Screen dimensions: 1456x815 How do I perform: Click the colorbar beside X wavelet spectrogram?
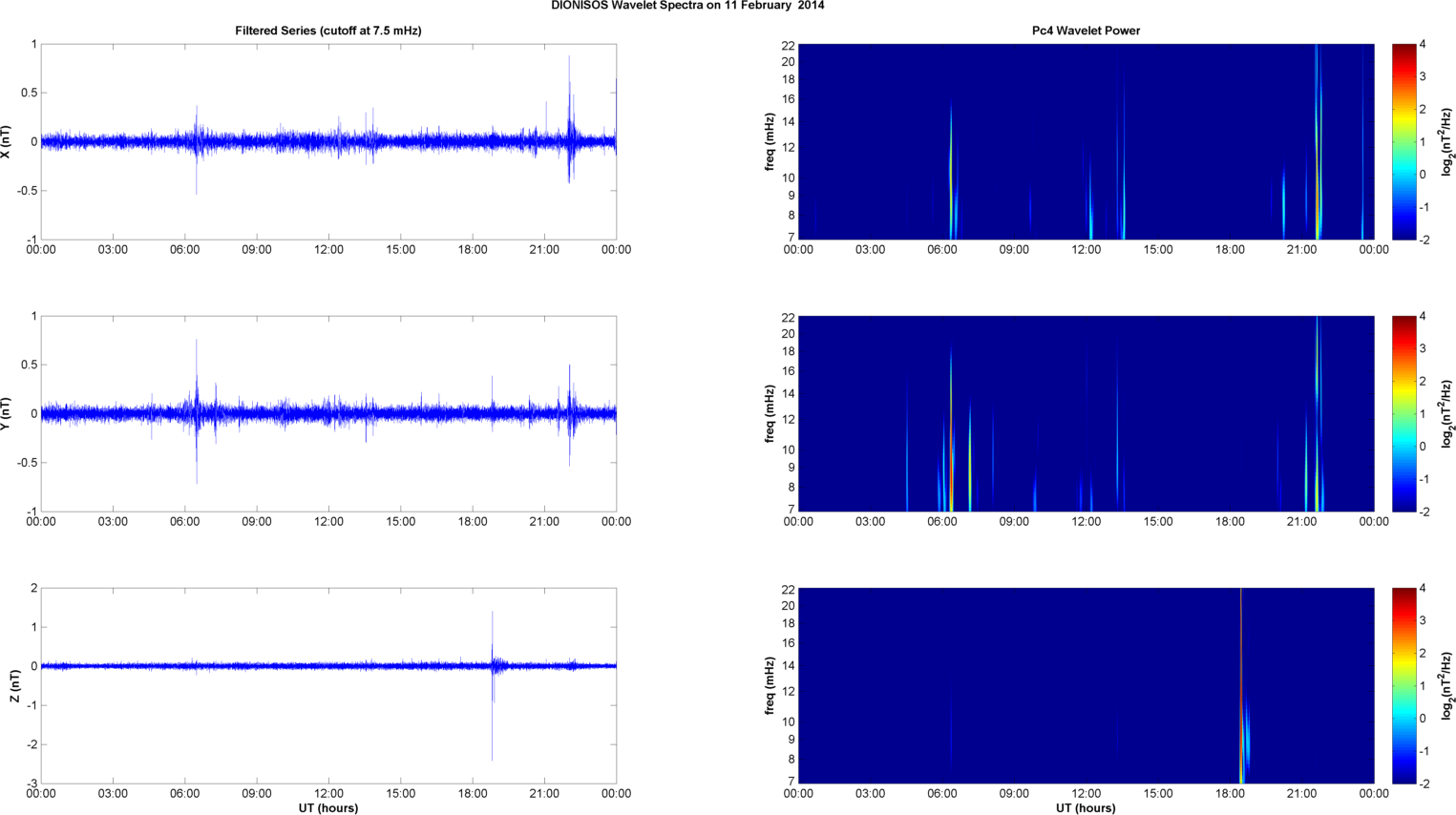click(1403, 141)
